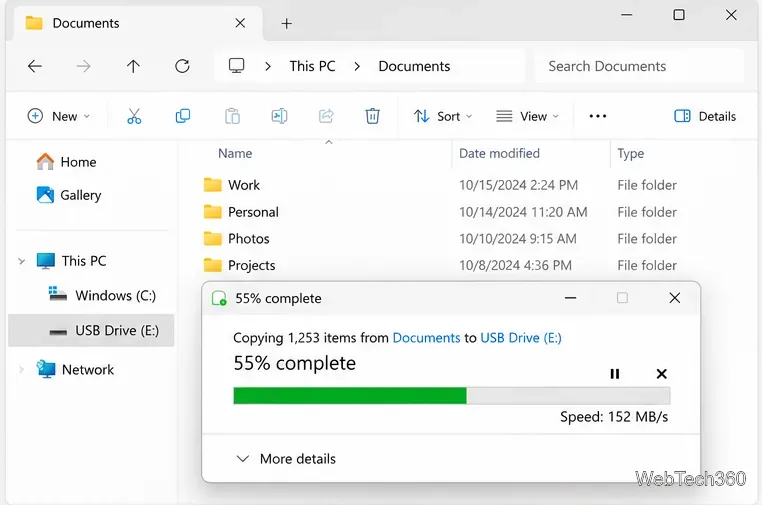Click the Share icon in toolbar
762x505 pixels.
point(326,116)
